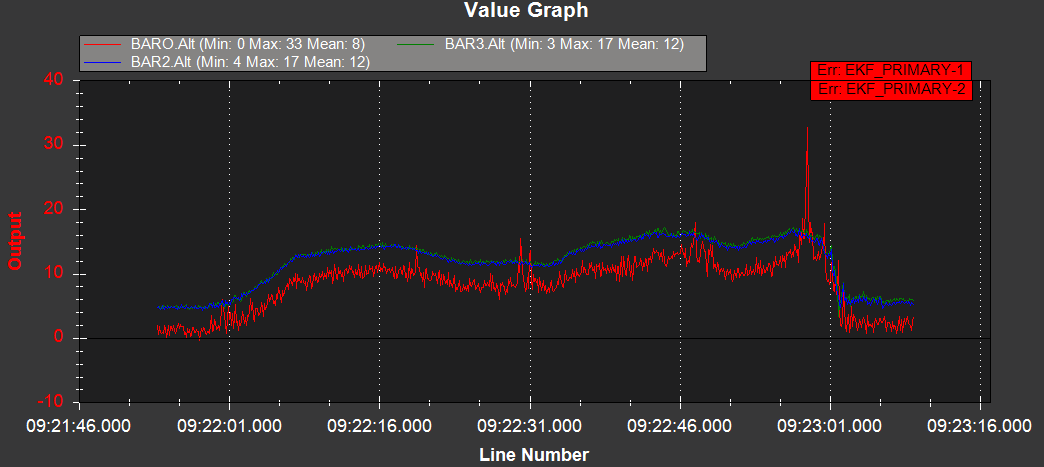The height and width of the screenshot is (467, 1044).
Task: Click the 09:21:46.000 time label
Action: pyautogui.click(x=79, y=426)
